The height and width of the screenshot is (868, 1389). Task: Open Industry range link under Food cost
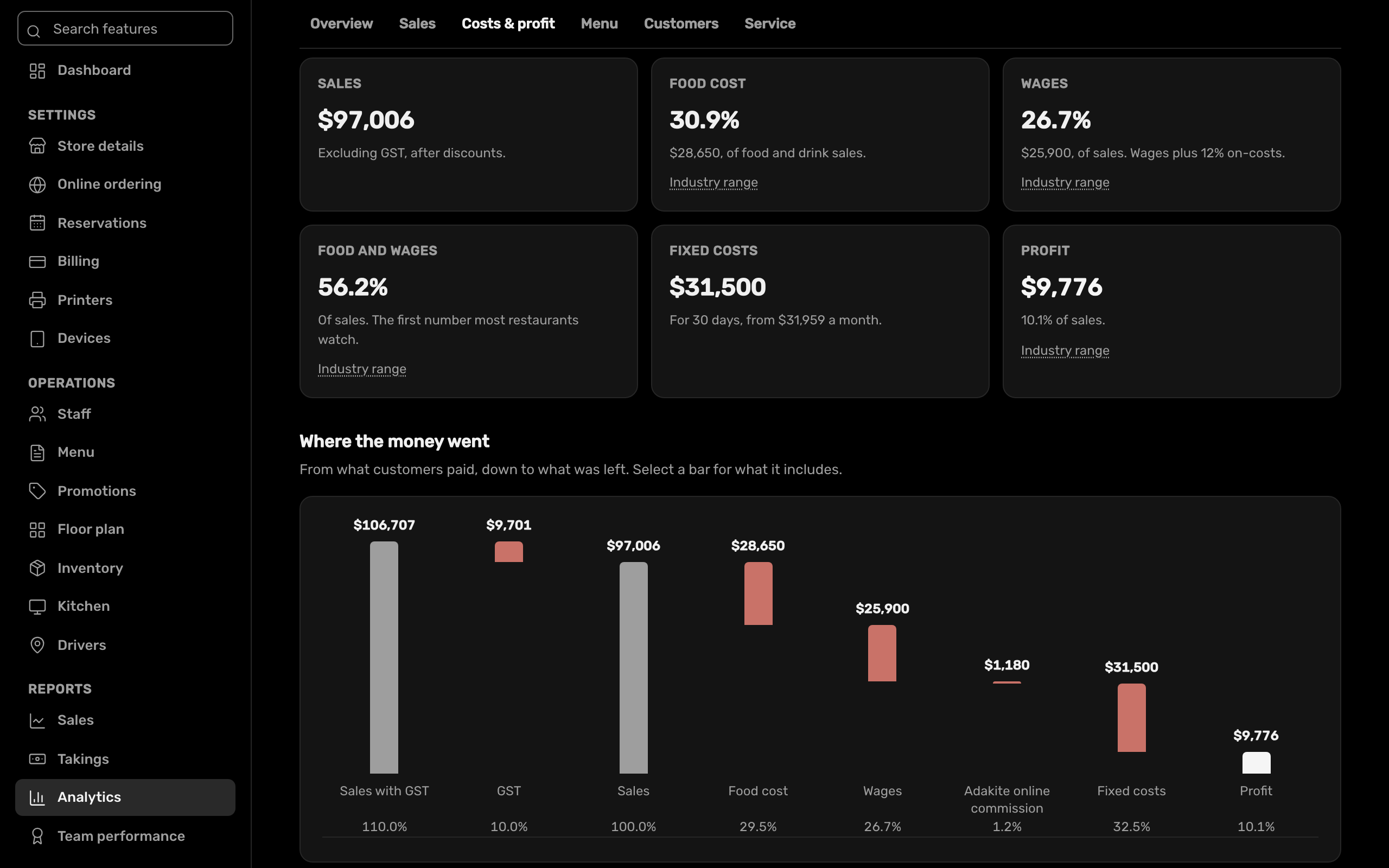pyautogui.click(x=713, y=183)
